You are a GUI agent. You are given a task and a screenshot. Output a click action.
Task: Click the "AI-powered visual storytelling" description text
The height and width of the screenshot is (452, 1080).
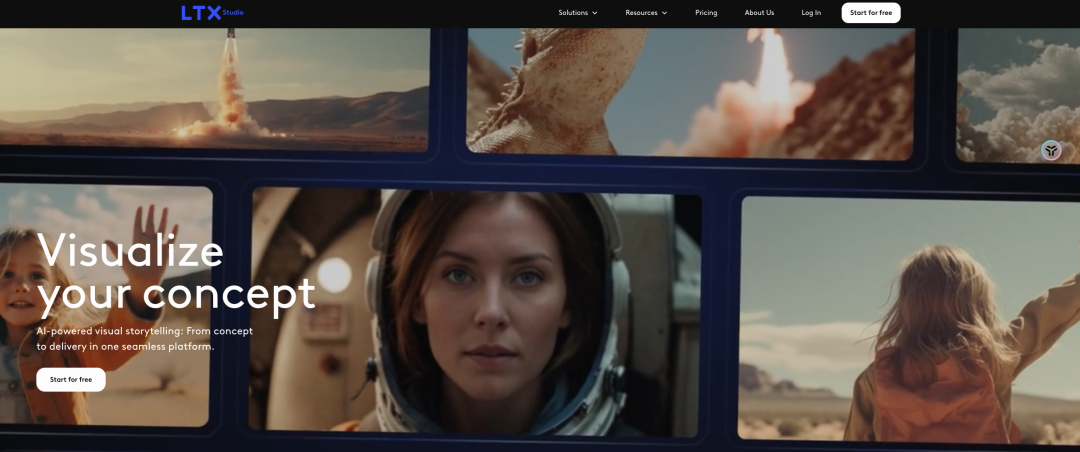click(145, 338)
